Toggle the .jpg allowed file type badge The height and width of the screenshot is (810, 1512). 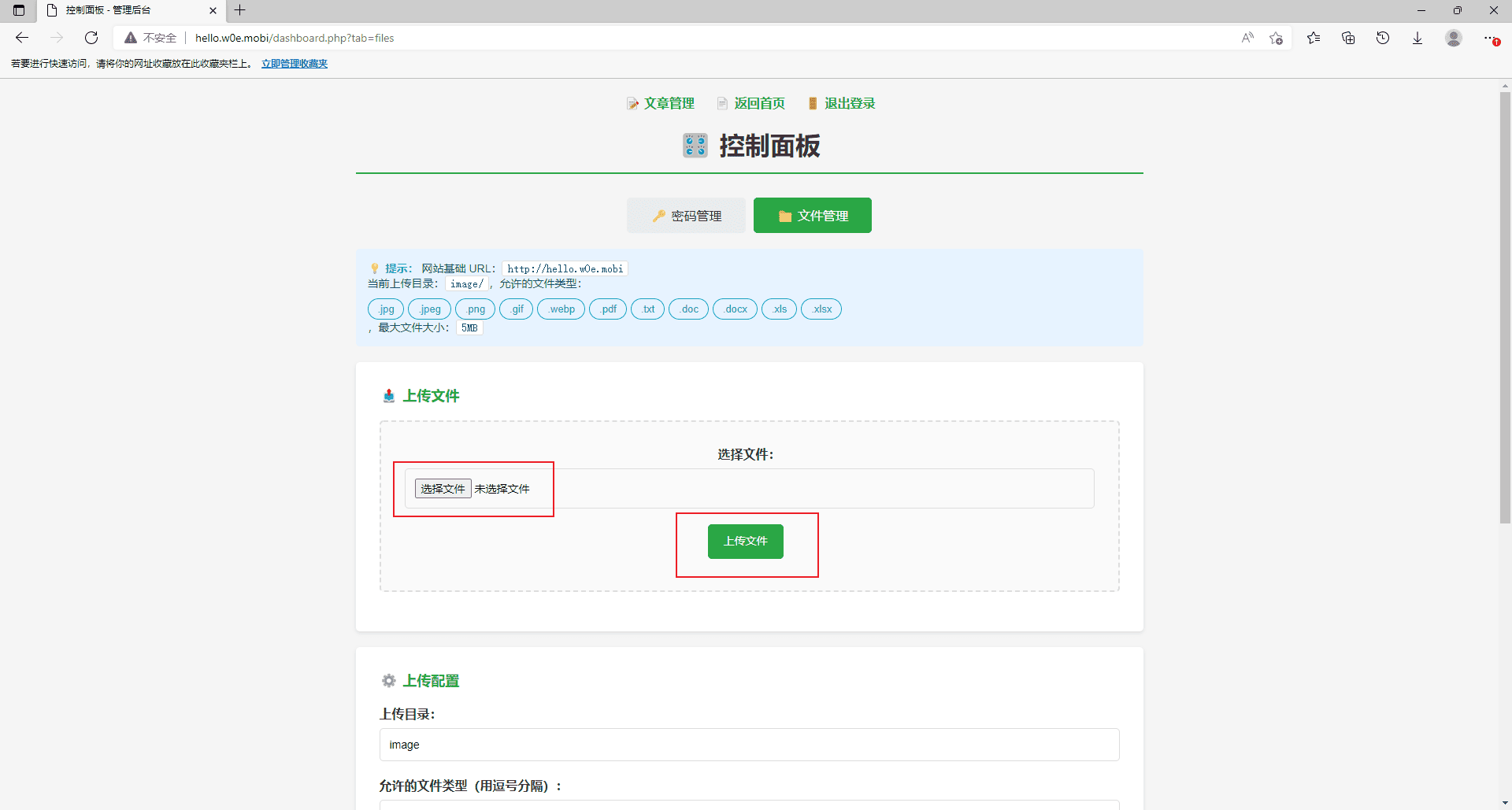[x=385, y=309]
